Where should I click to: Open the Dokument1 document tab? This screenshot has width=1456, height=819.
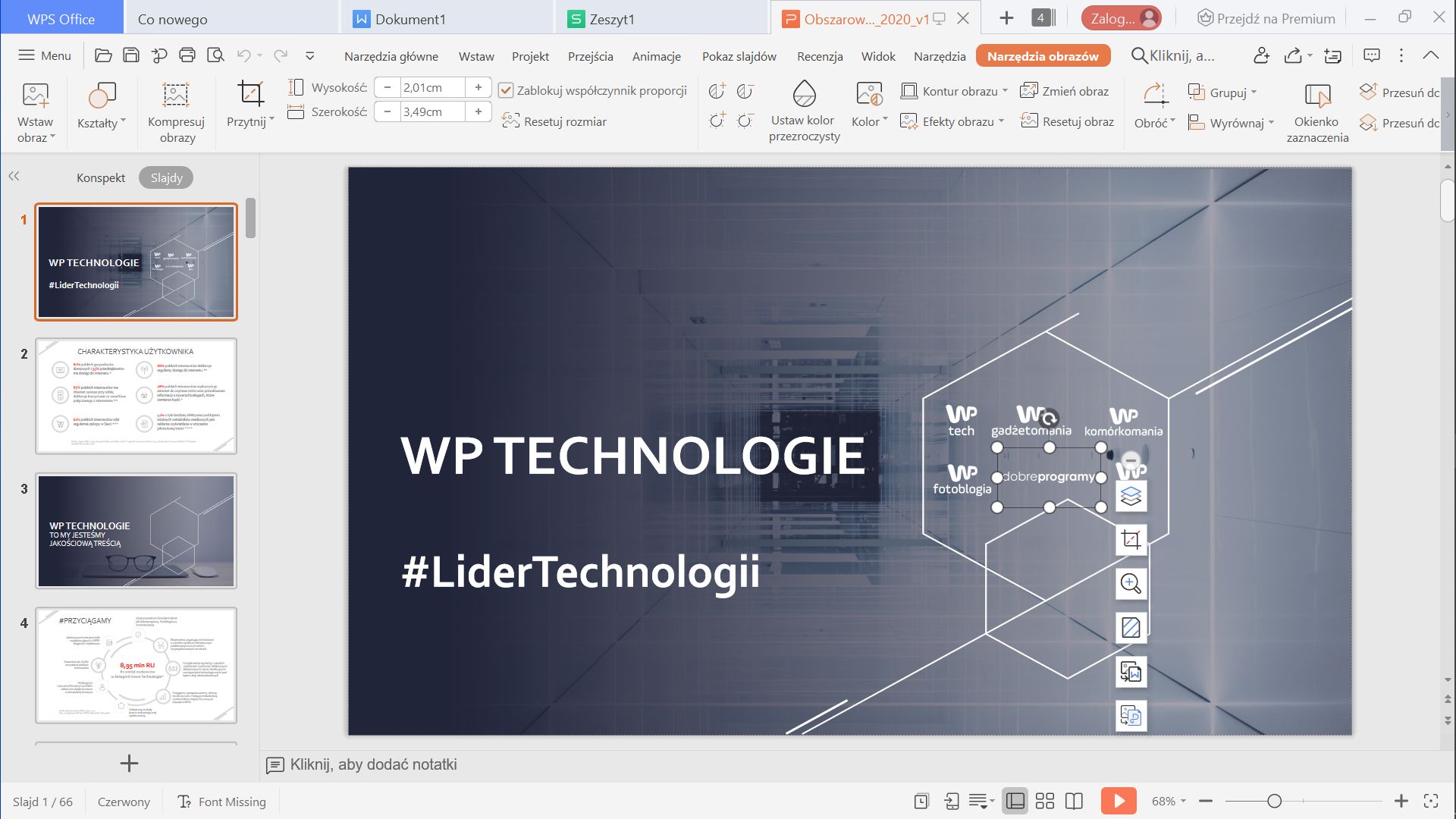[x=410, y=19]
